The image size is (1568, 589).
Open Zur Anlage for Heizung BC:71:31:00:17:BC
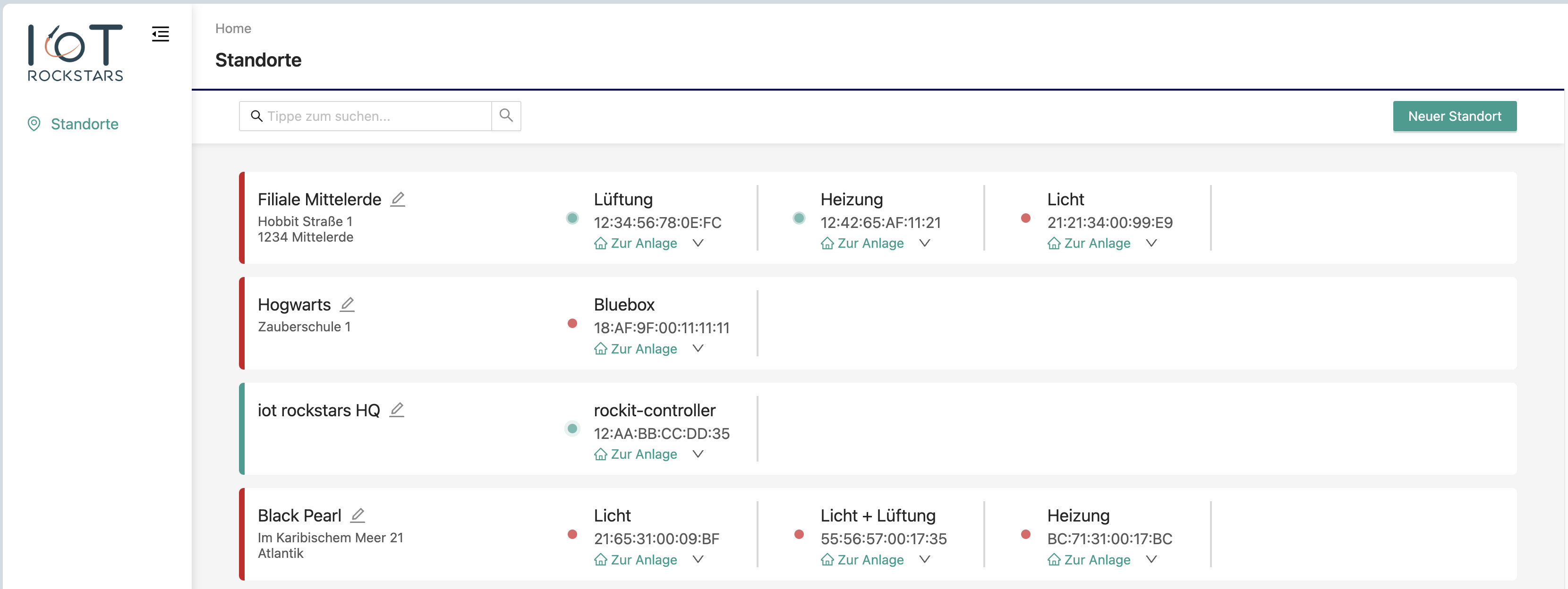point(1089,560)
